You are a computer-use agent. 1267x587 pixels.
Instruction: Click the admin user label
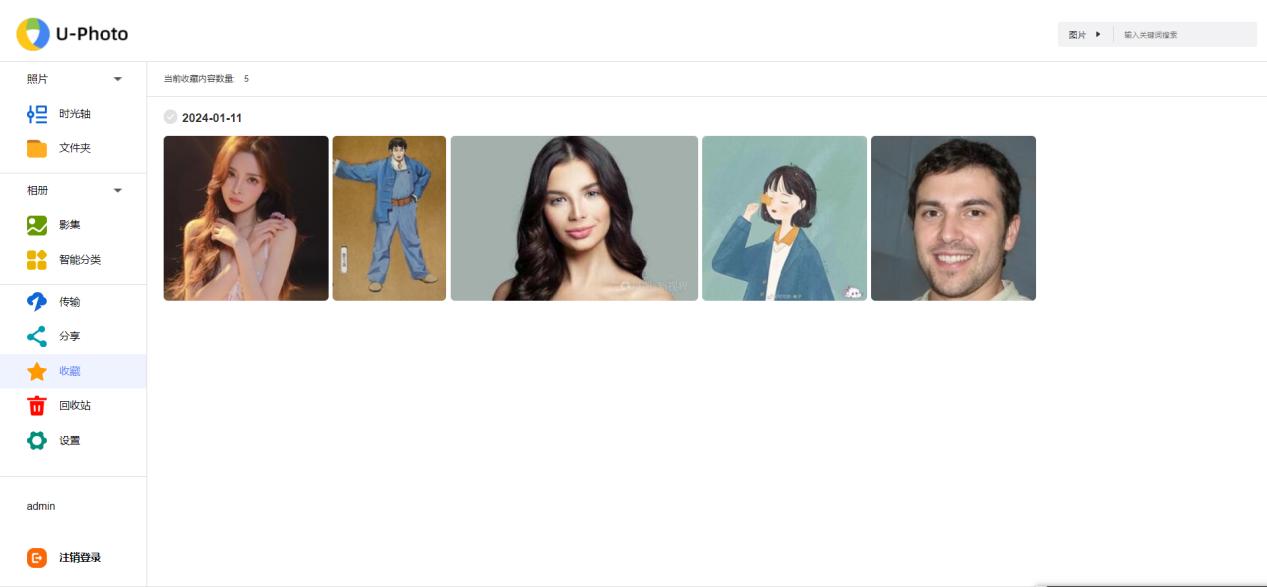pos(41,506)
